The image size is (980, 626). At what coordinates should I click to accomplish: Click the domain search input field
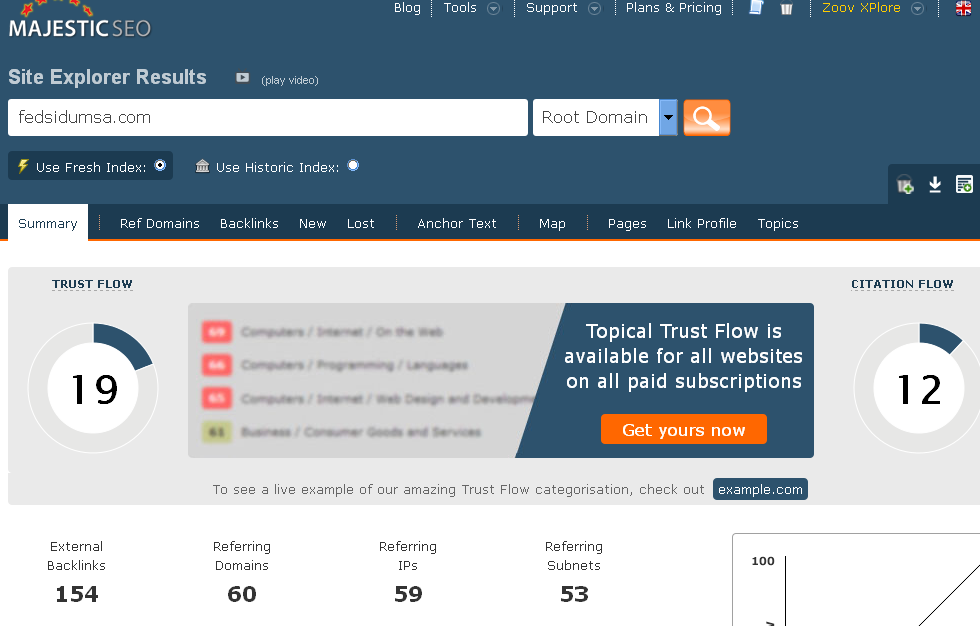[268, 117]
